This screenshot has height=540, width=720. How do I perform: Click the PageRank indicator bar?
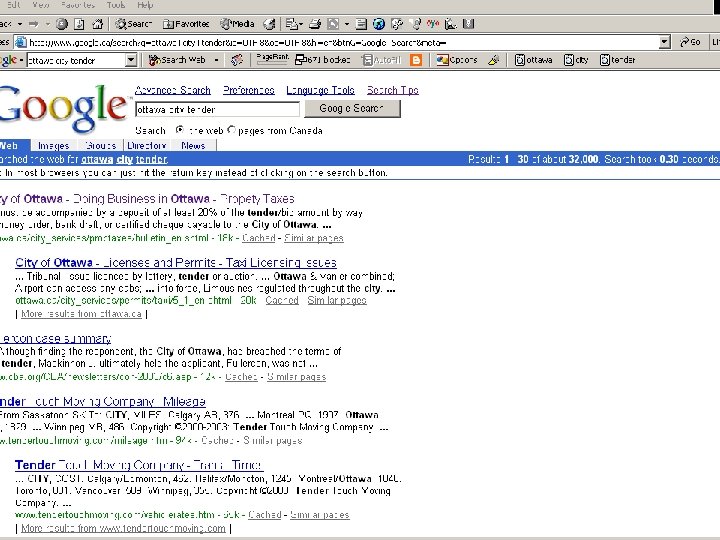272,59
